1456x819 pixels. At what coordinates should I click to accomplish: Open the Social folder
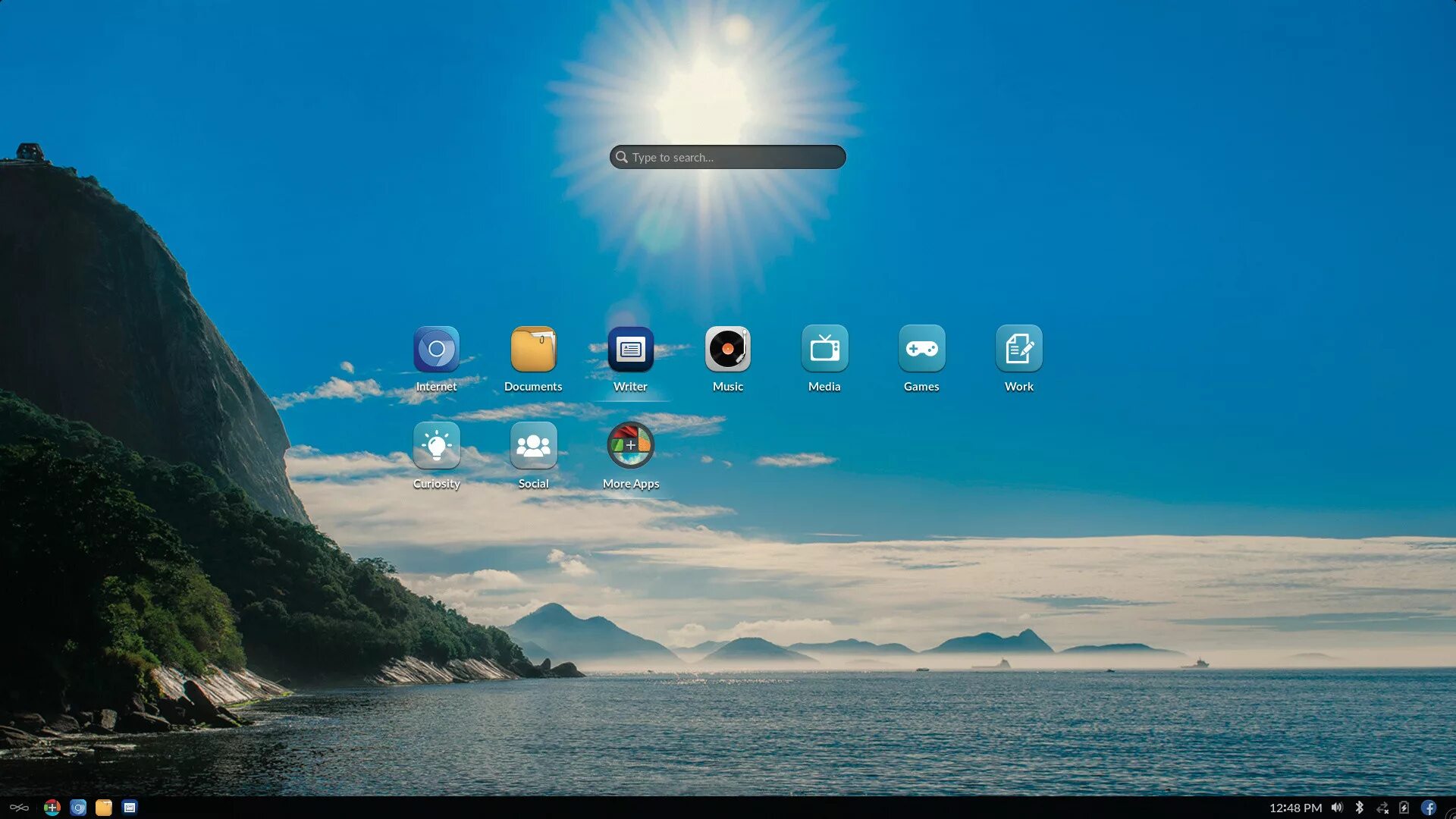[x=533, y=446]
